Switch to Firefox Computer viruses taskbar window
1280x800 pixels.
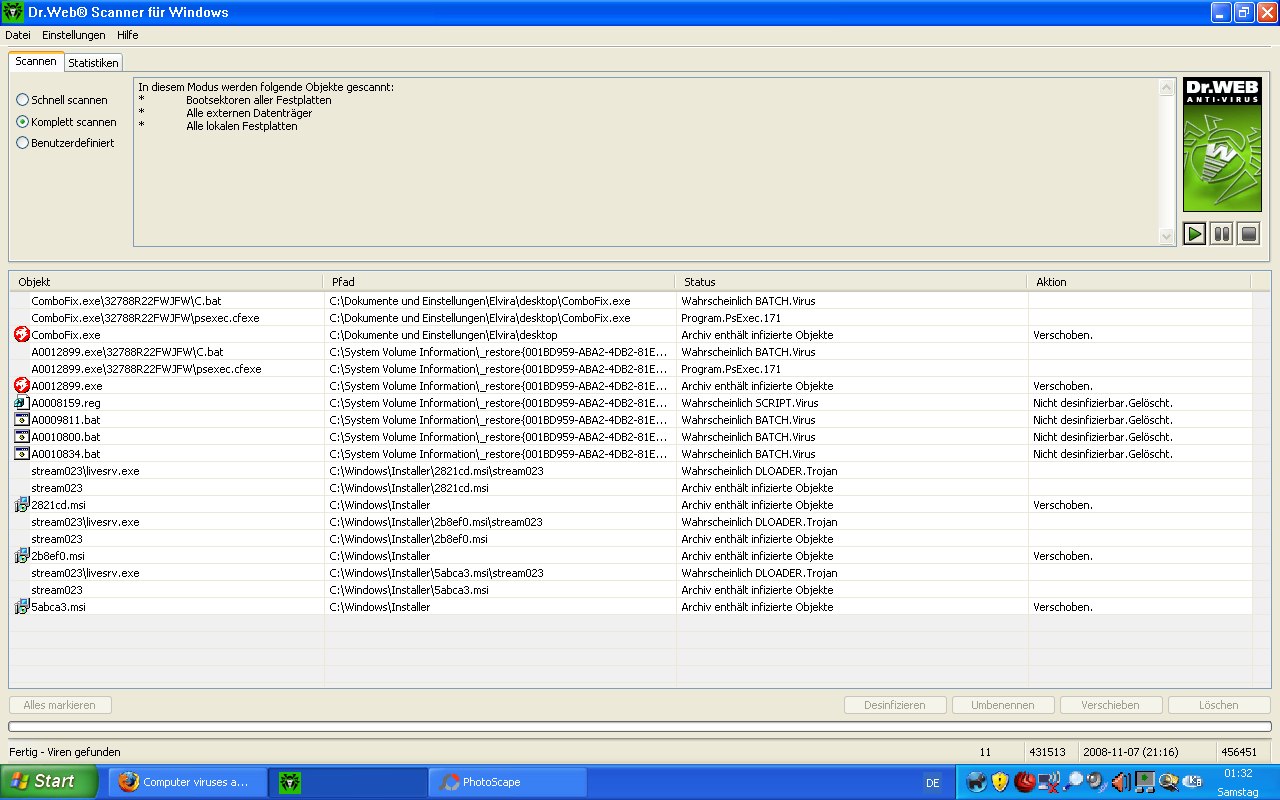click(187, 782)
